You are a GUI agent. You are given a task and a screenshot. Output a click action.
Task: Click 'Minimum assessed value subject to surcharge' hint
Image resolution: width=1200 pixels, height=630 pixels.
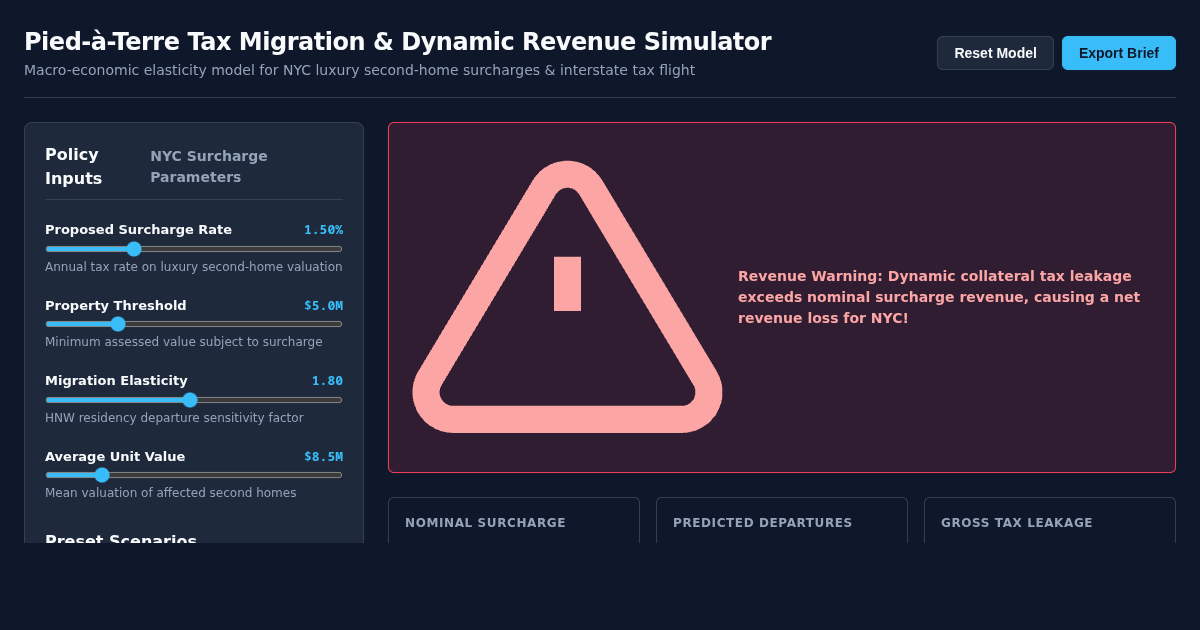coord(184,342)
